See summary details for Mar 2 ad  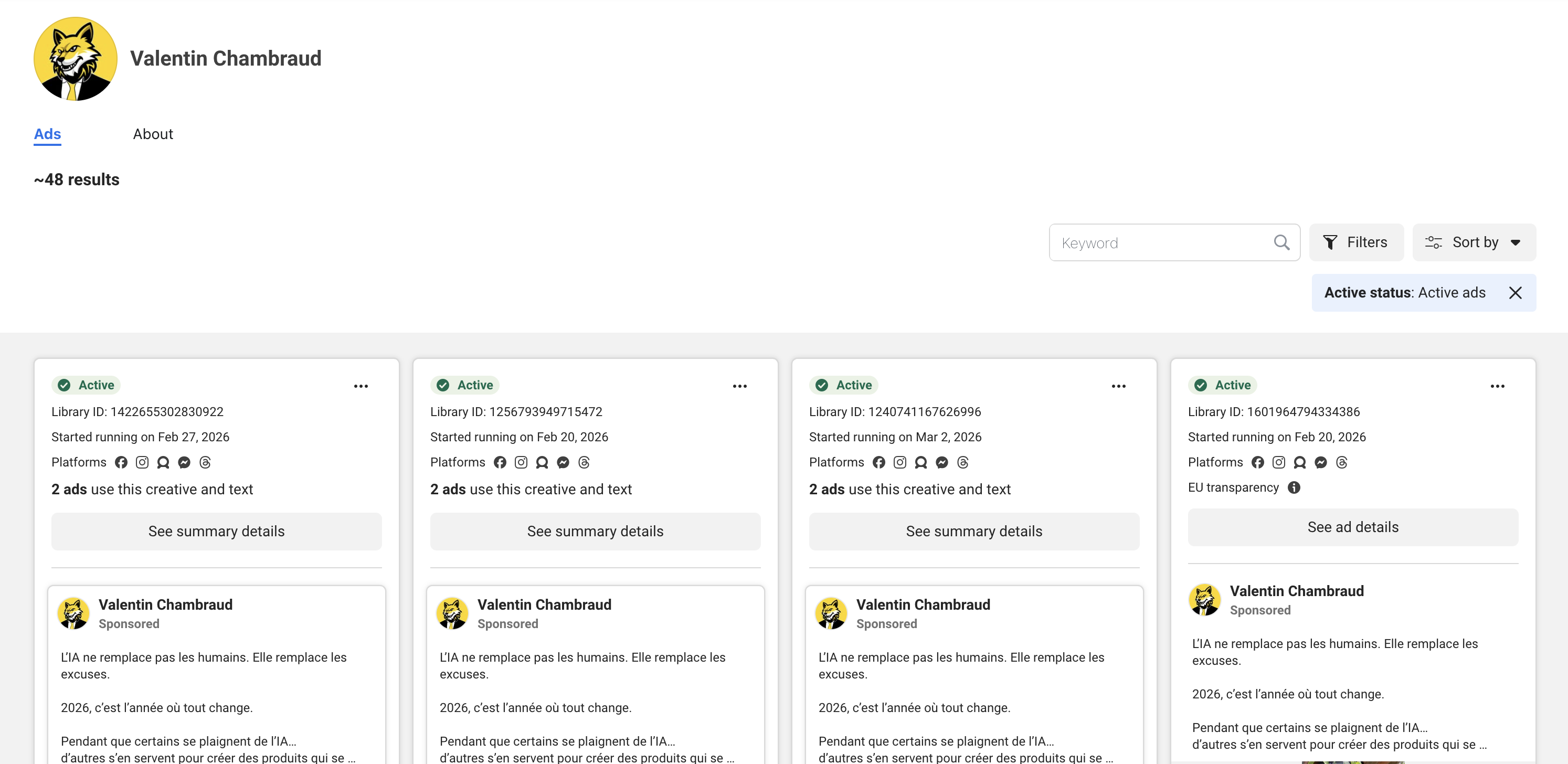click(973, 532)
